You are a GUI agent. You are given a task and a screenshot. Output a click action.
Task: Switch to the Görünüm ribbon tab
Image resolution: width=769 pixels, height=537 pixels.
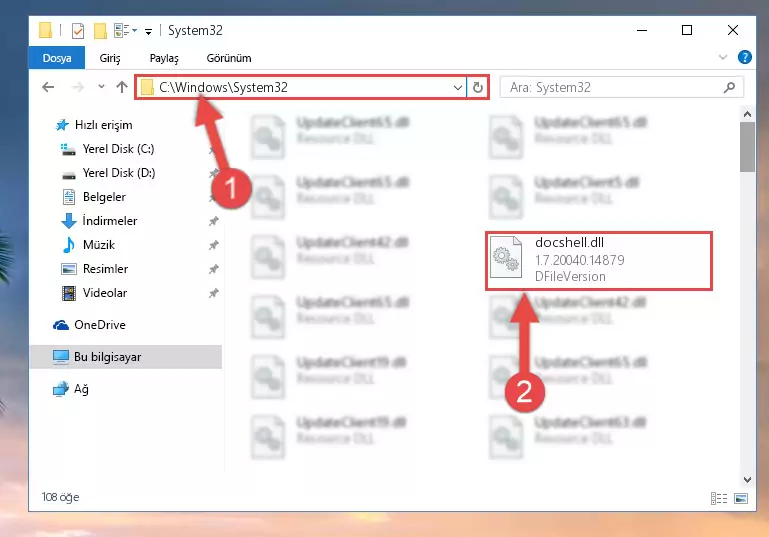coord(229,58)
